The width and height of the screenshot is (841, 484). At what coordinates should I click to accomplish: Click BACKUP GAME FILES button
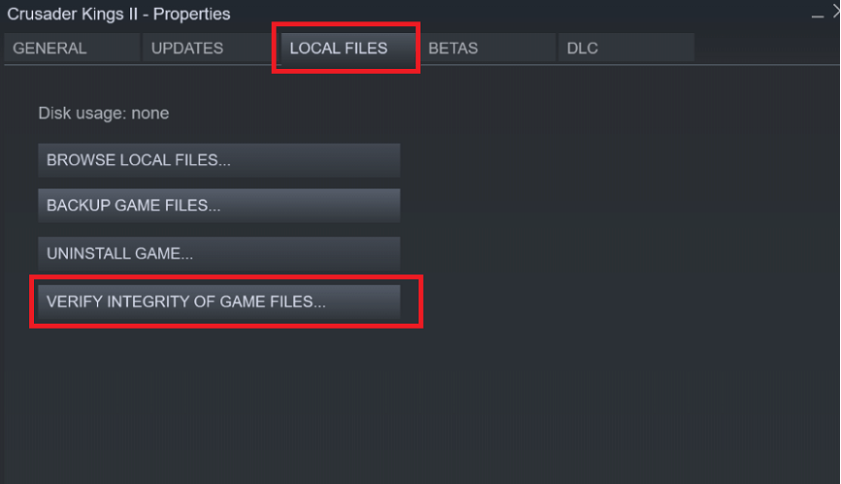coord(219,206)
